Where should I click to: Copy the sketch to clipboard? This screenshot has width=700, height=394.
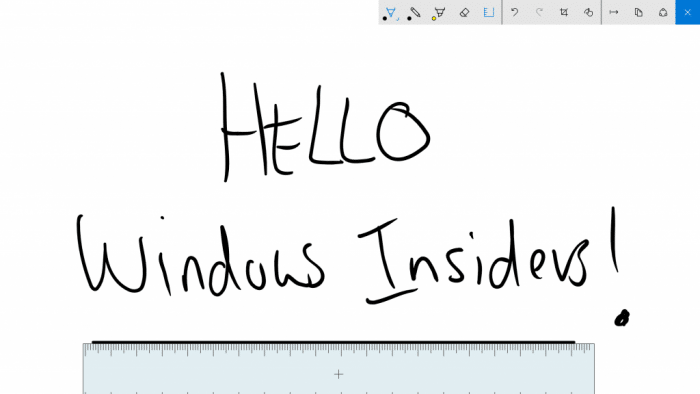[x=638, y=12]
